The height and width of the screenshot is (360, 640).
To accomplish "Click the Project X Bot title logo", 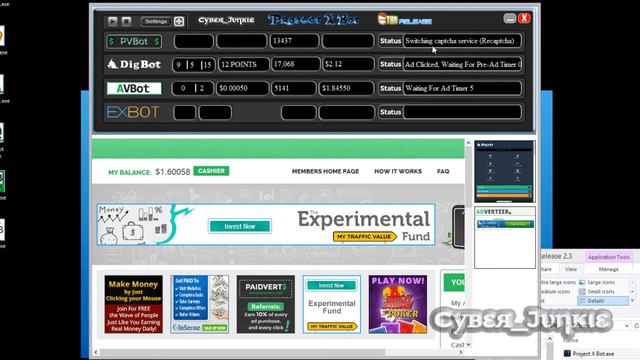I will tap(313, 20).
